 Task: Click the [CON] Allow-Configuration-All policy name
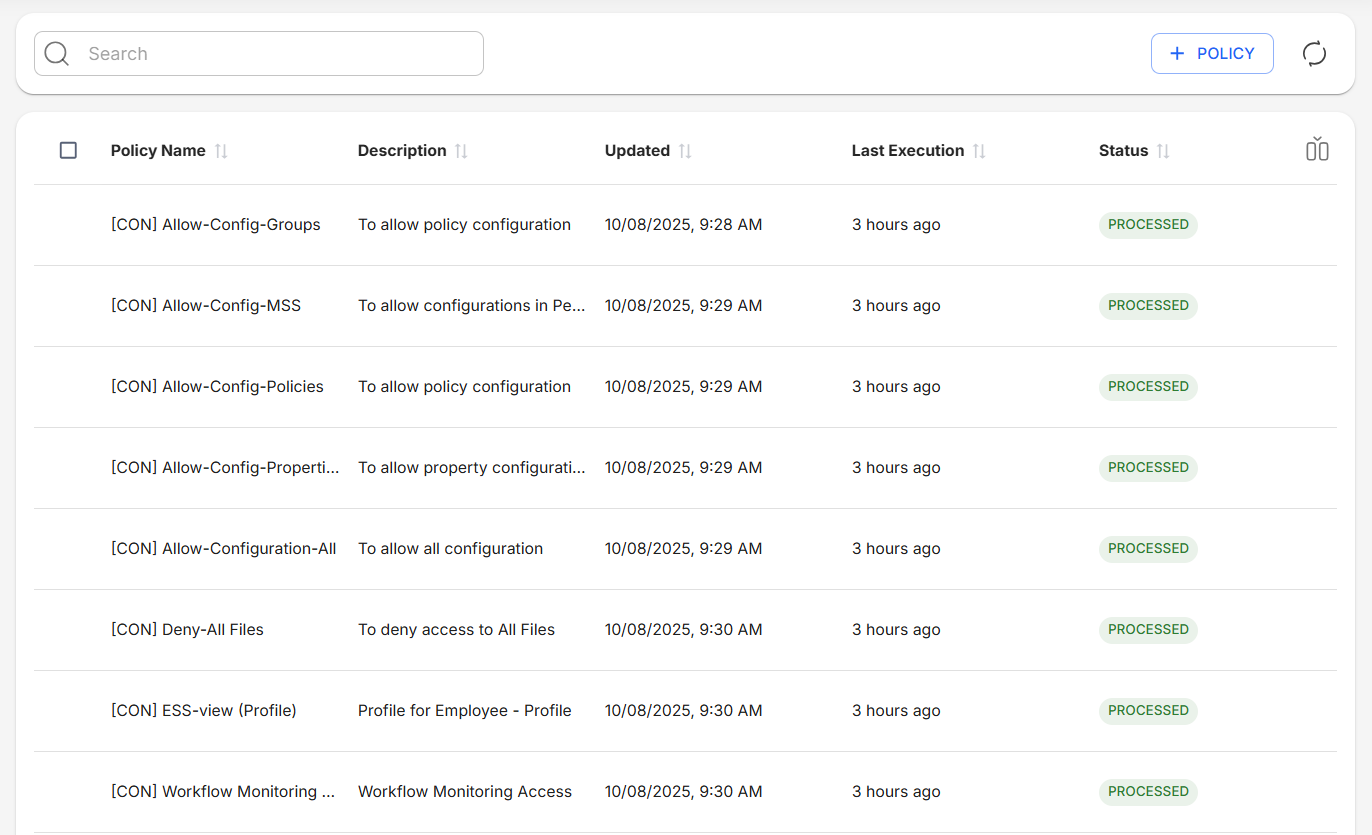tap(223, 549)
